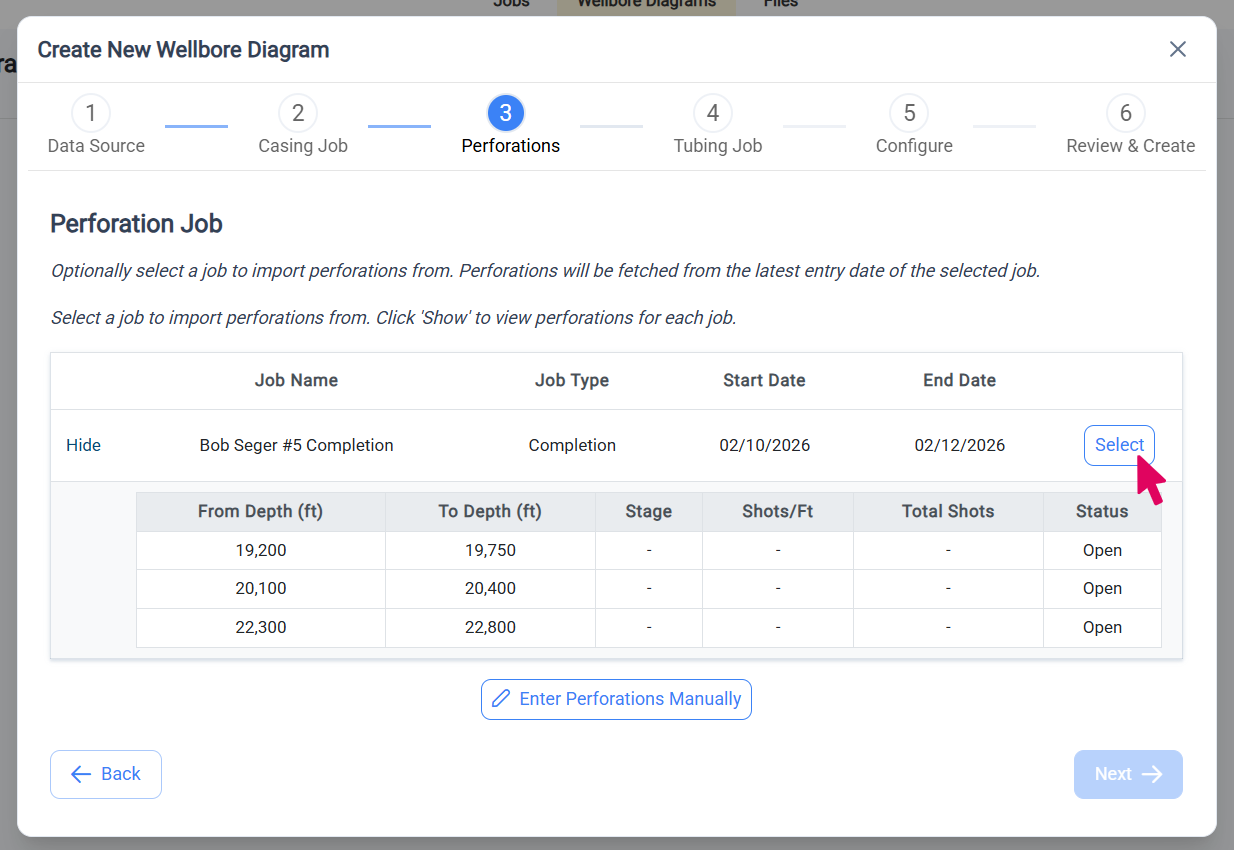Click the Perforation Job heading
The image size is (1234, 850).
[x=136, y=224]
